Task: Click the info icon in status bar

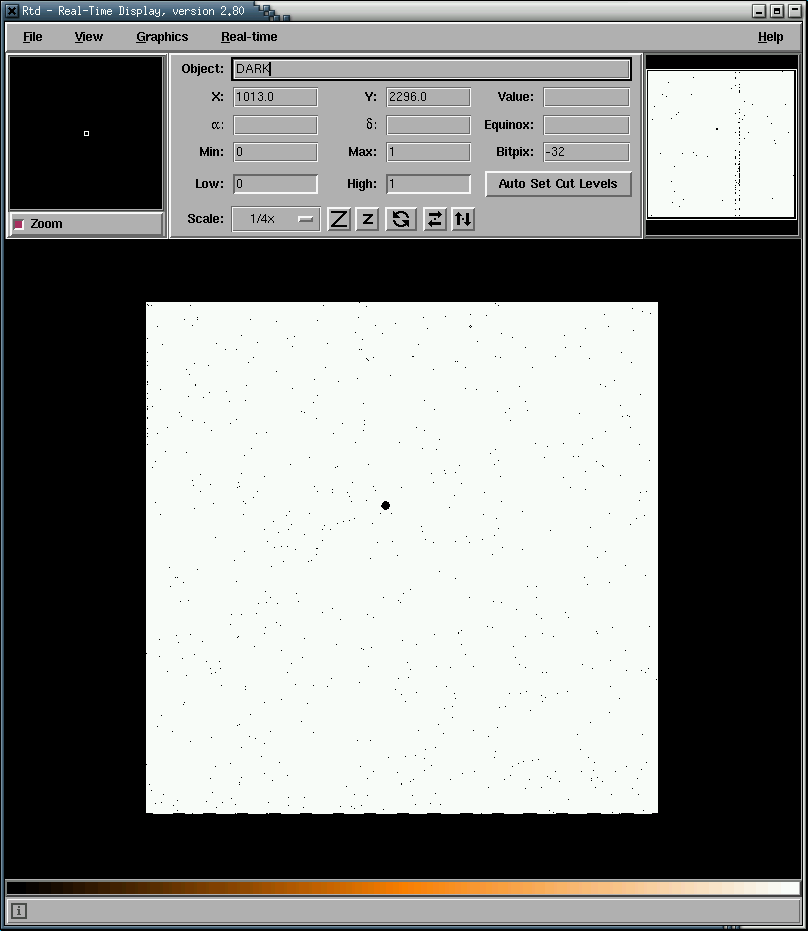Action: coord(19,910)
